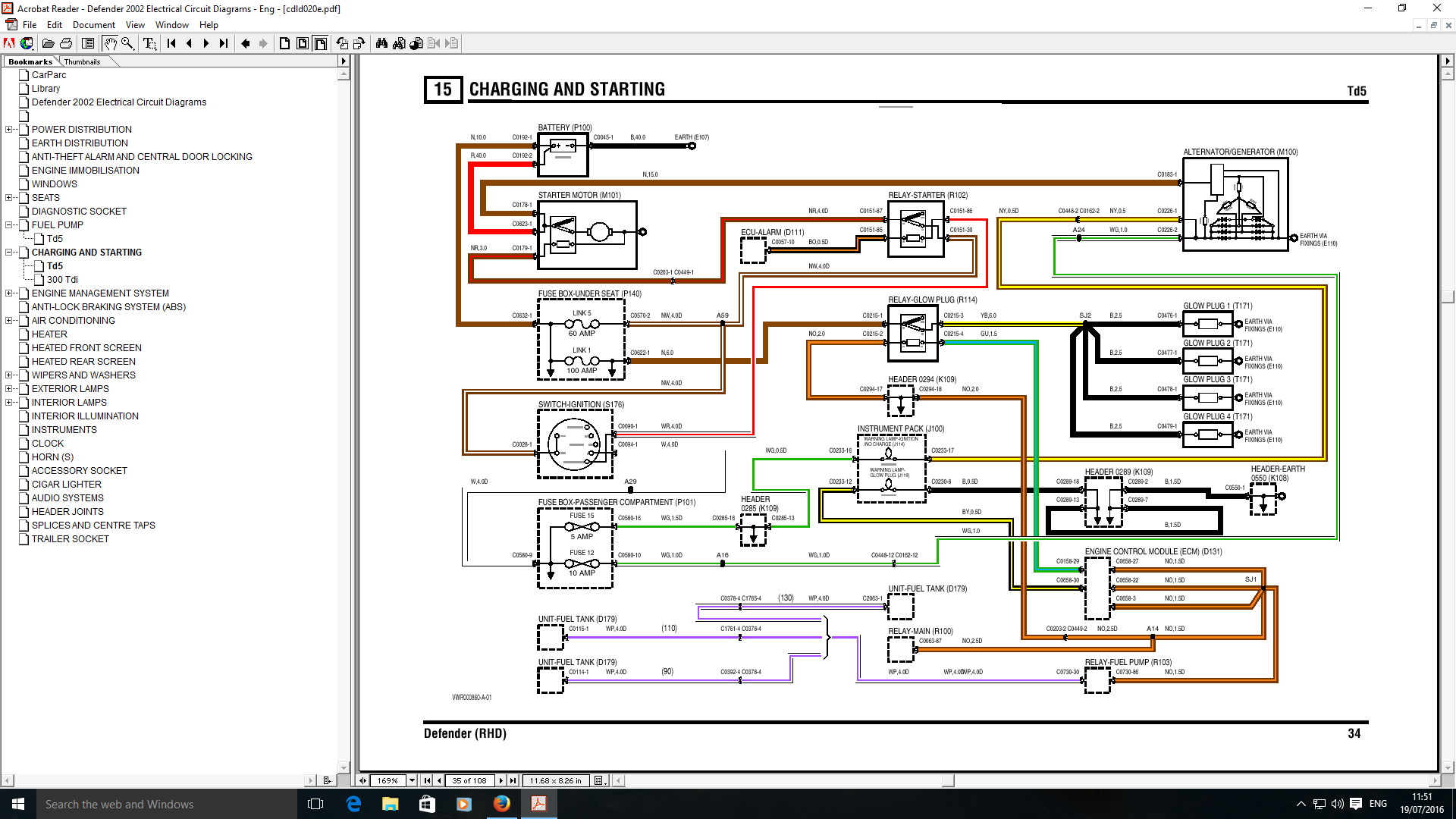The width and height of the screenshot is (1456, 819).
Task: Open the Window menu
Action: click(172, 25)
